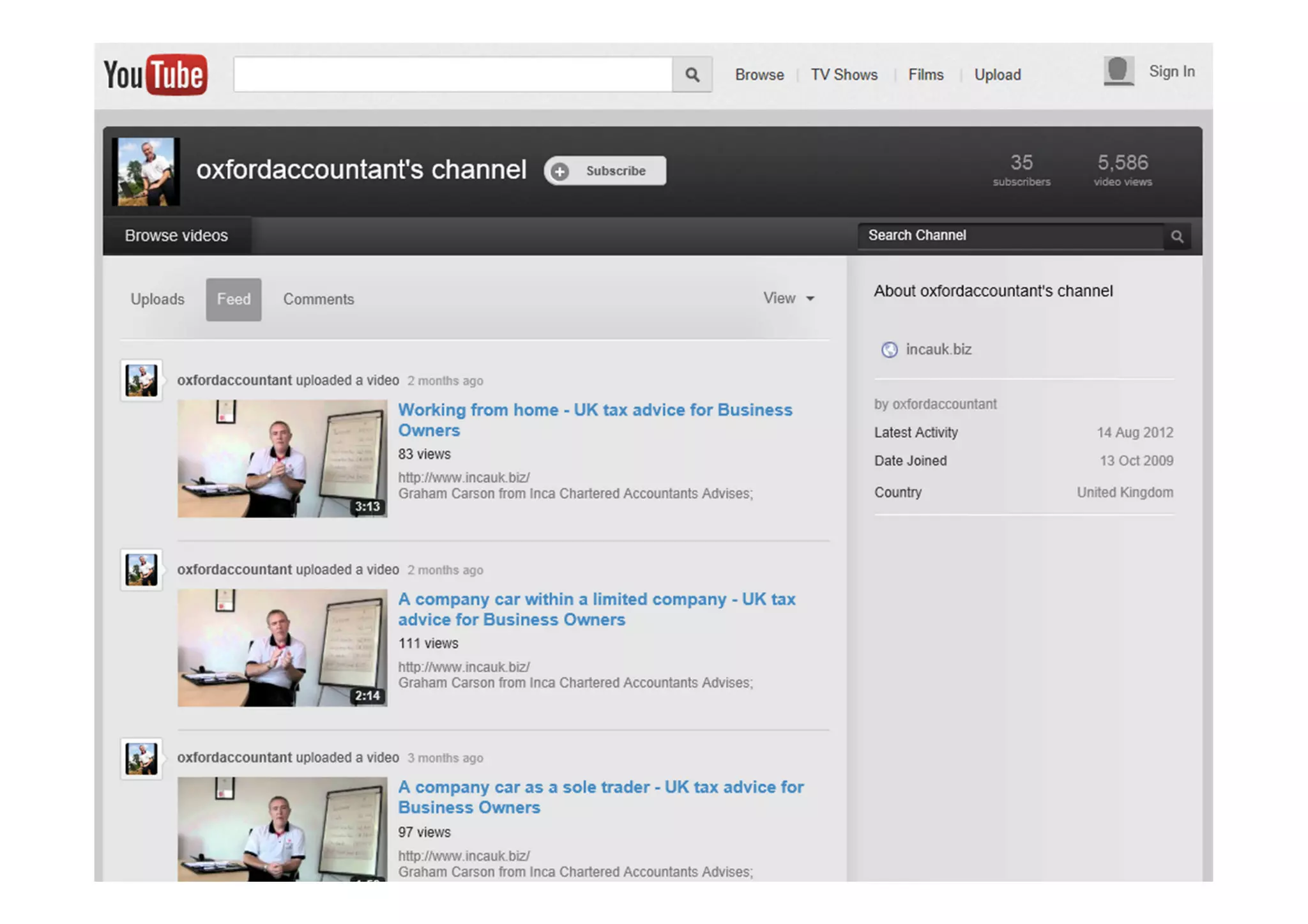This screenshot has width=1308, height=924.
Task: Click the channel profile picture in the header
Action: (146, 171)
